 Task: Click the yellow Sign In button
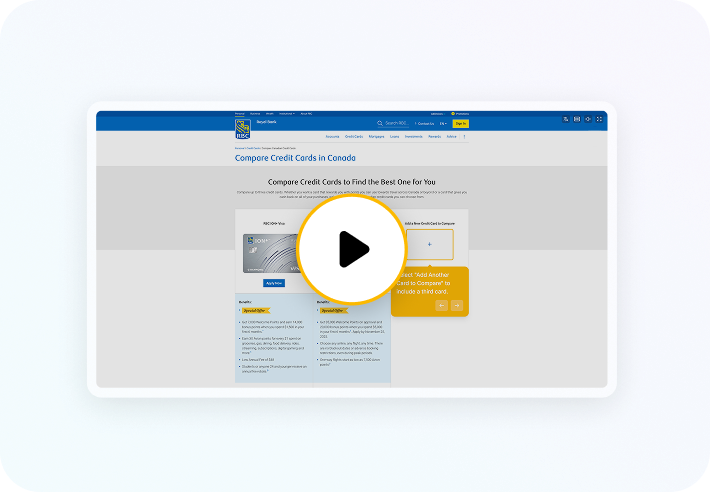pyautogui.click(x=461, y=124)
